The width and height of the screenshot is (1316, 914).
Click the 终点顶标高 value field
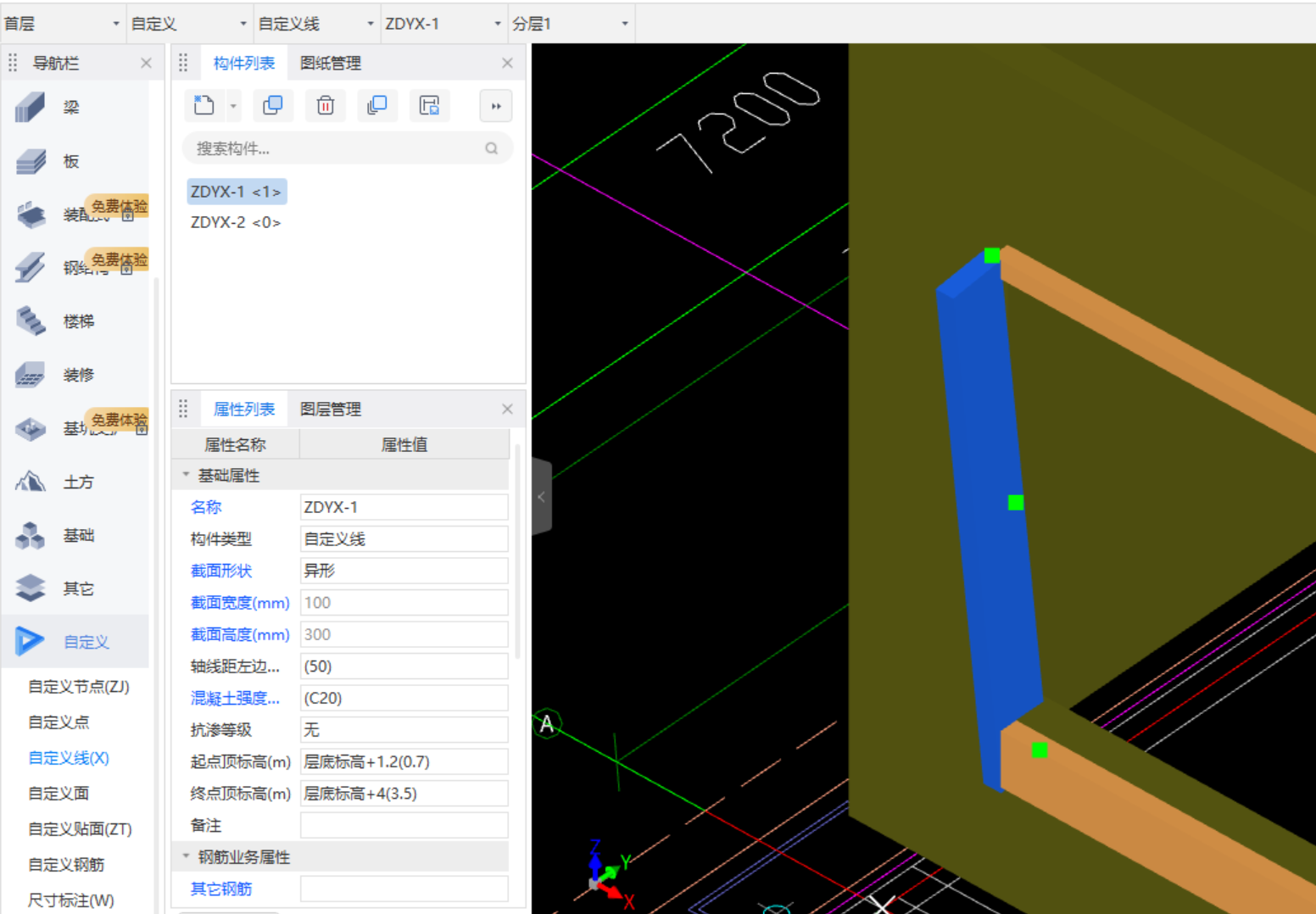click(x=404, y=794)
